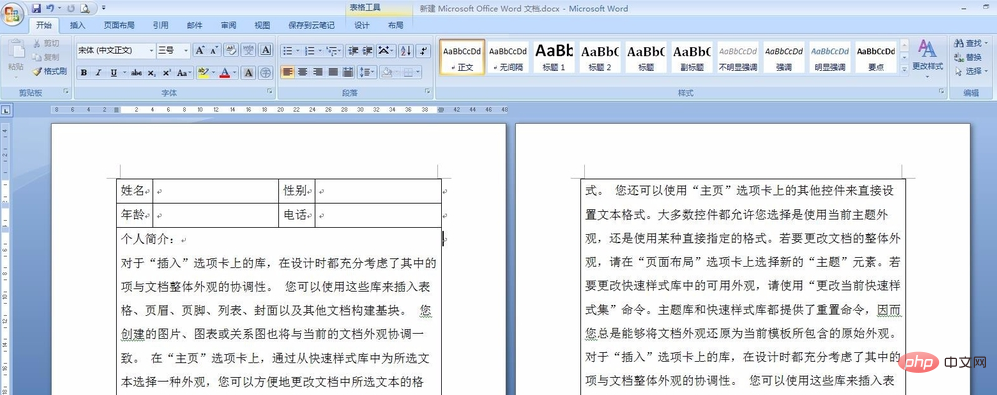Apply subscript formatting
Viewport: 997px width, 395px height.
pyautogui.click(x=151, y=73)
